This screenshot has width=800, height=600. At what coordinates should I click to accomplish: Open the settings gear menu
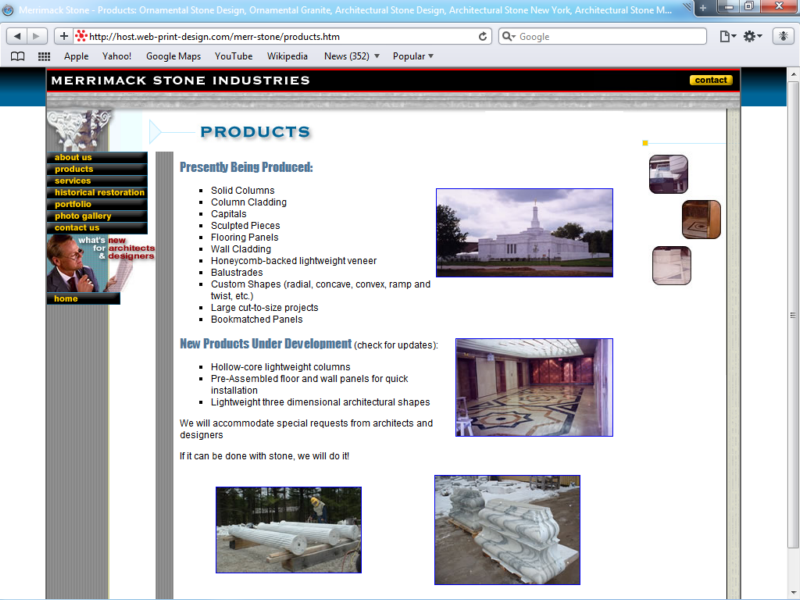752,36
